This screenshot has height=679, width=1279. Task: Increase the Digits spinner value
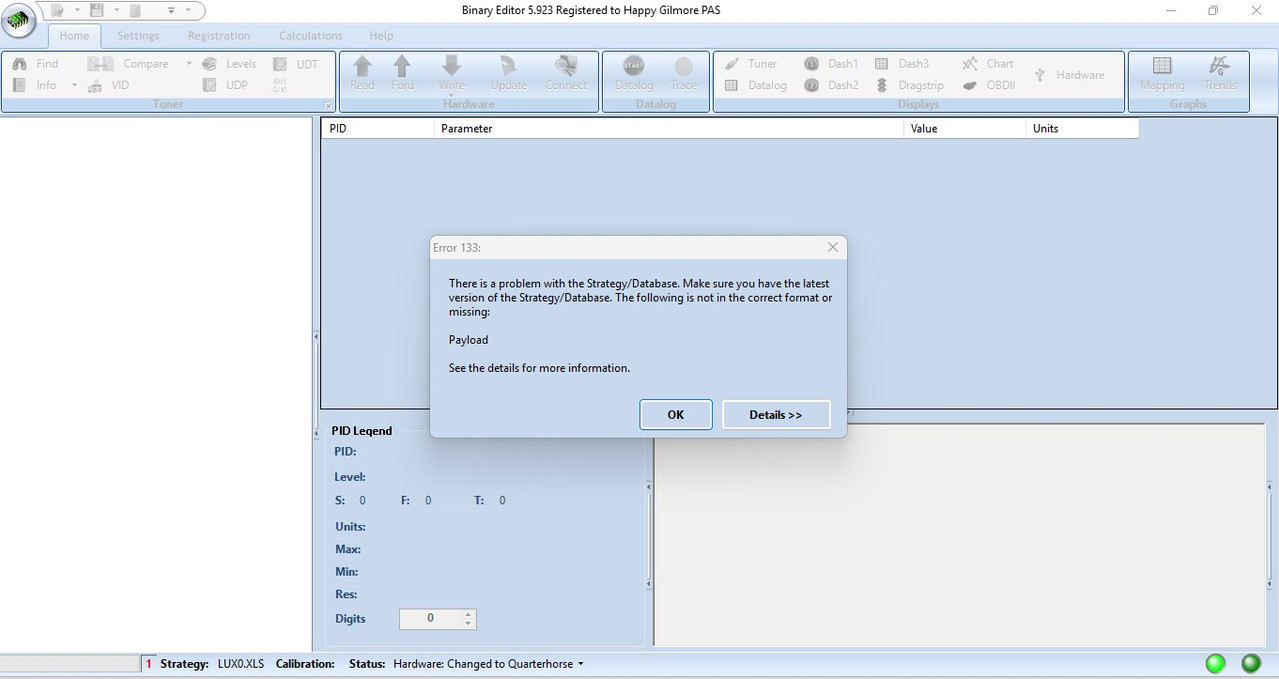coord(468,614)
